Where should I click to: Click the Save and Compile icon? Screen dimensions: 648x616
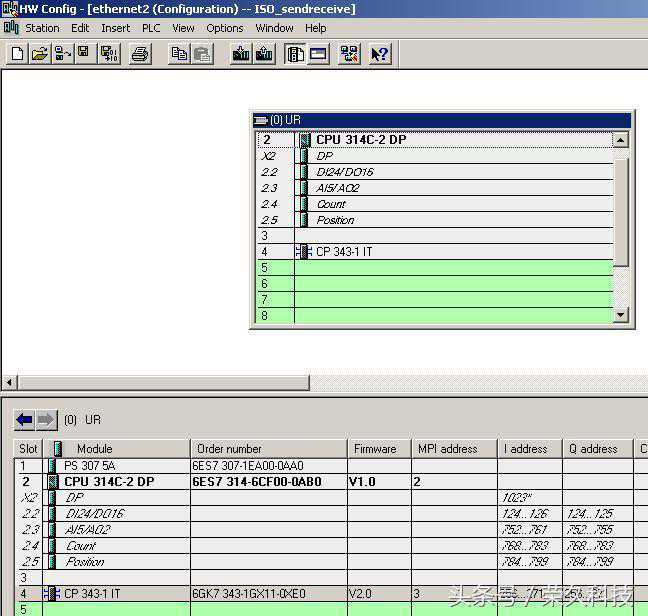pyautogui.click(x=109, y=54)
